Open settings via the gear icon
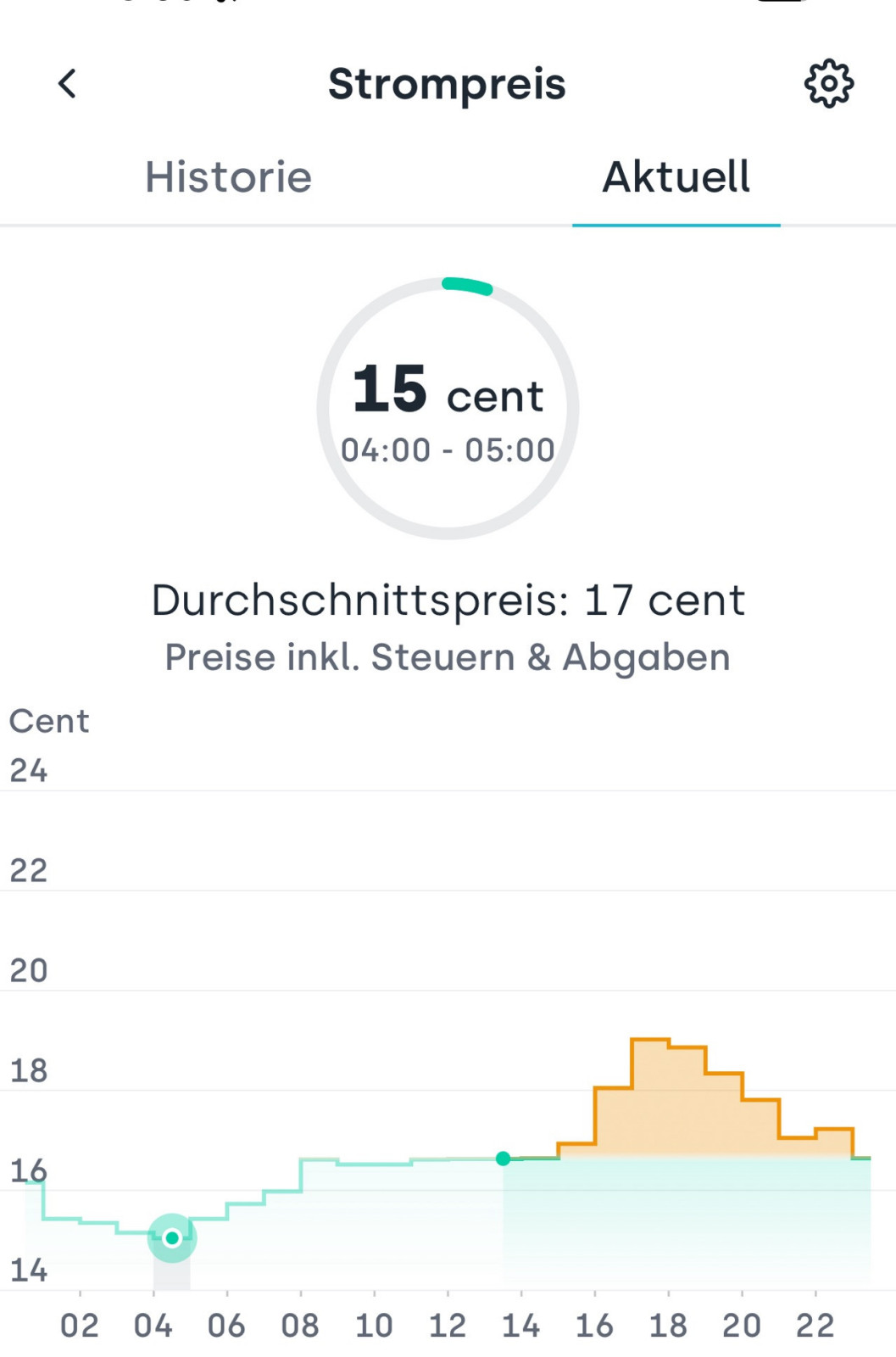This screenshot has height=1357, width=896. click(x=828, y=83)
